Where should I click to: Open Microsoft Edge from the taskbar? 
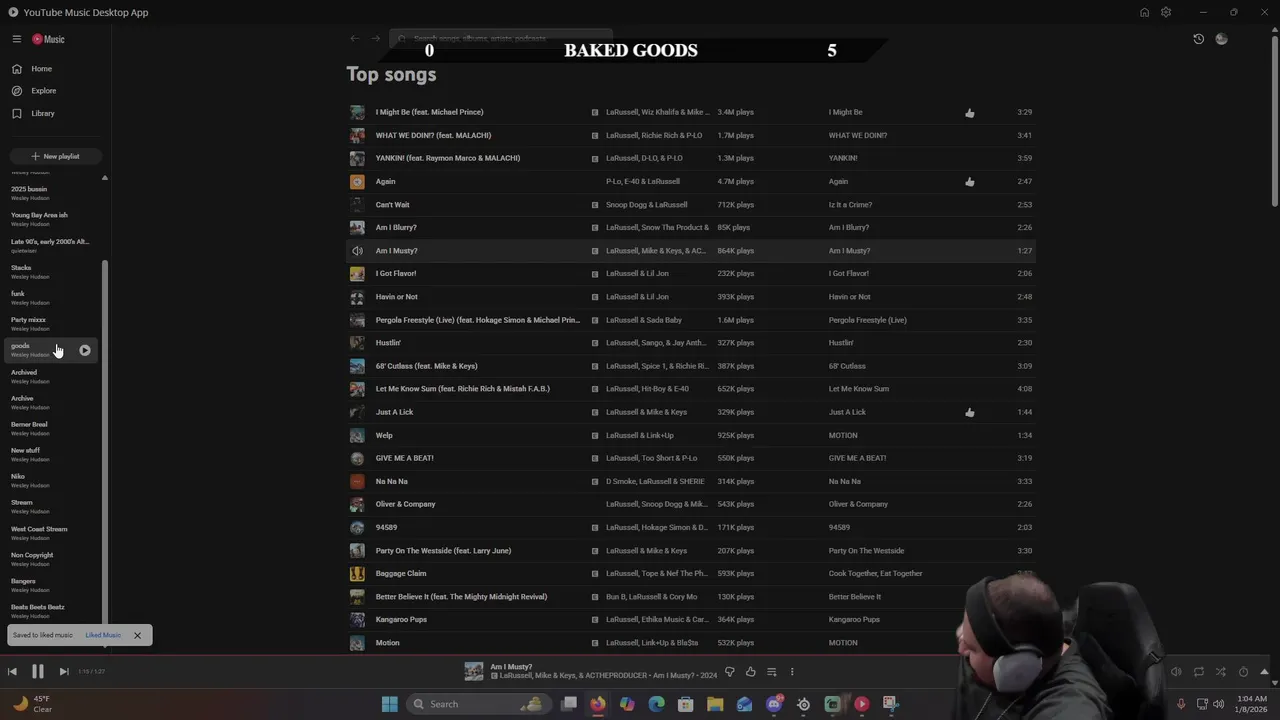(x=657, y=704)
